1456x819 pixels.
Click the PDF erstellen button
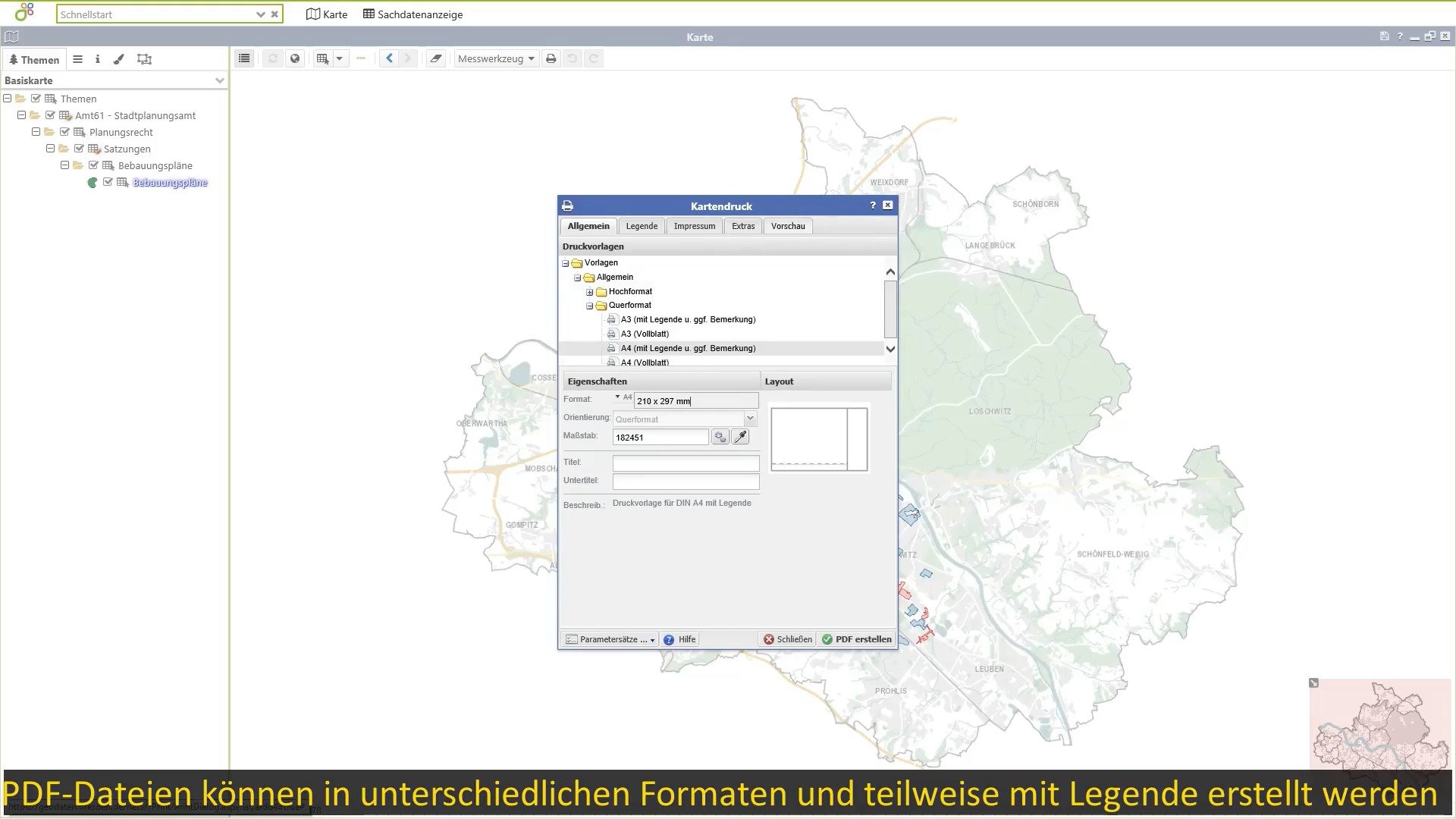point(857,639)
